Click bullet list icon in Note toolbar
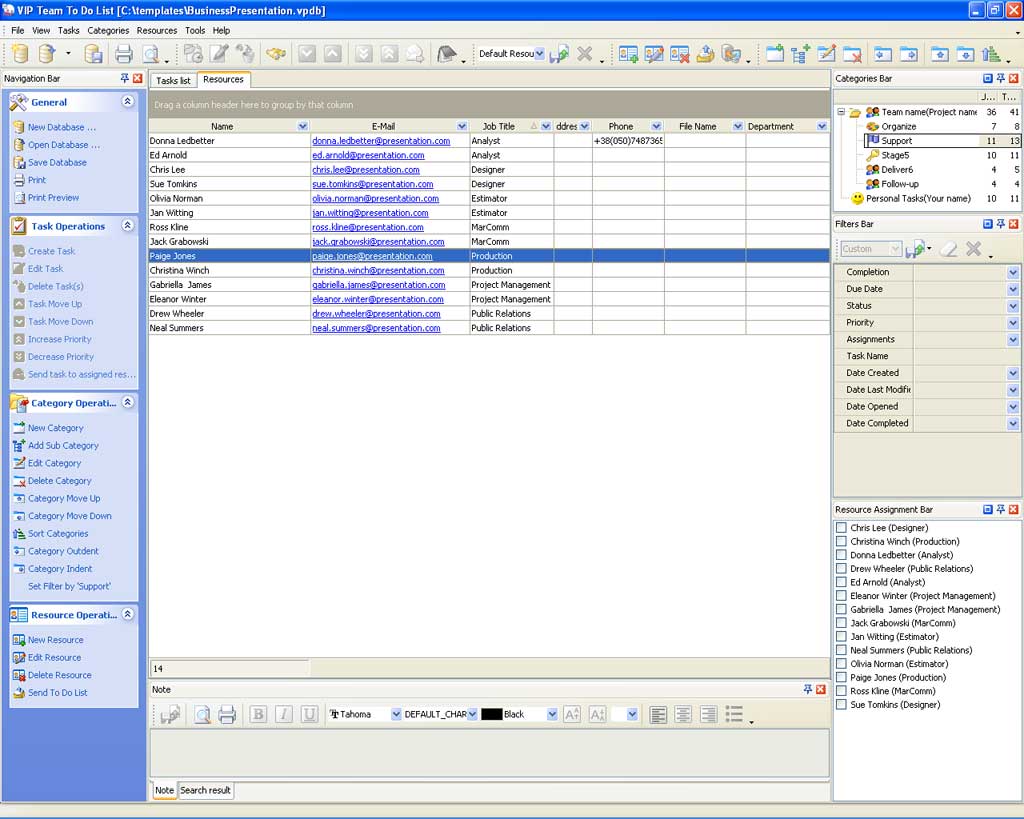 pos(734,714)
